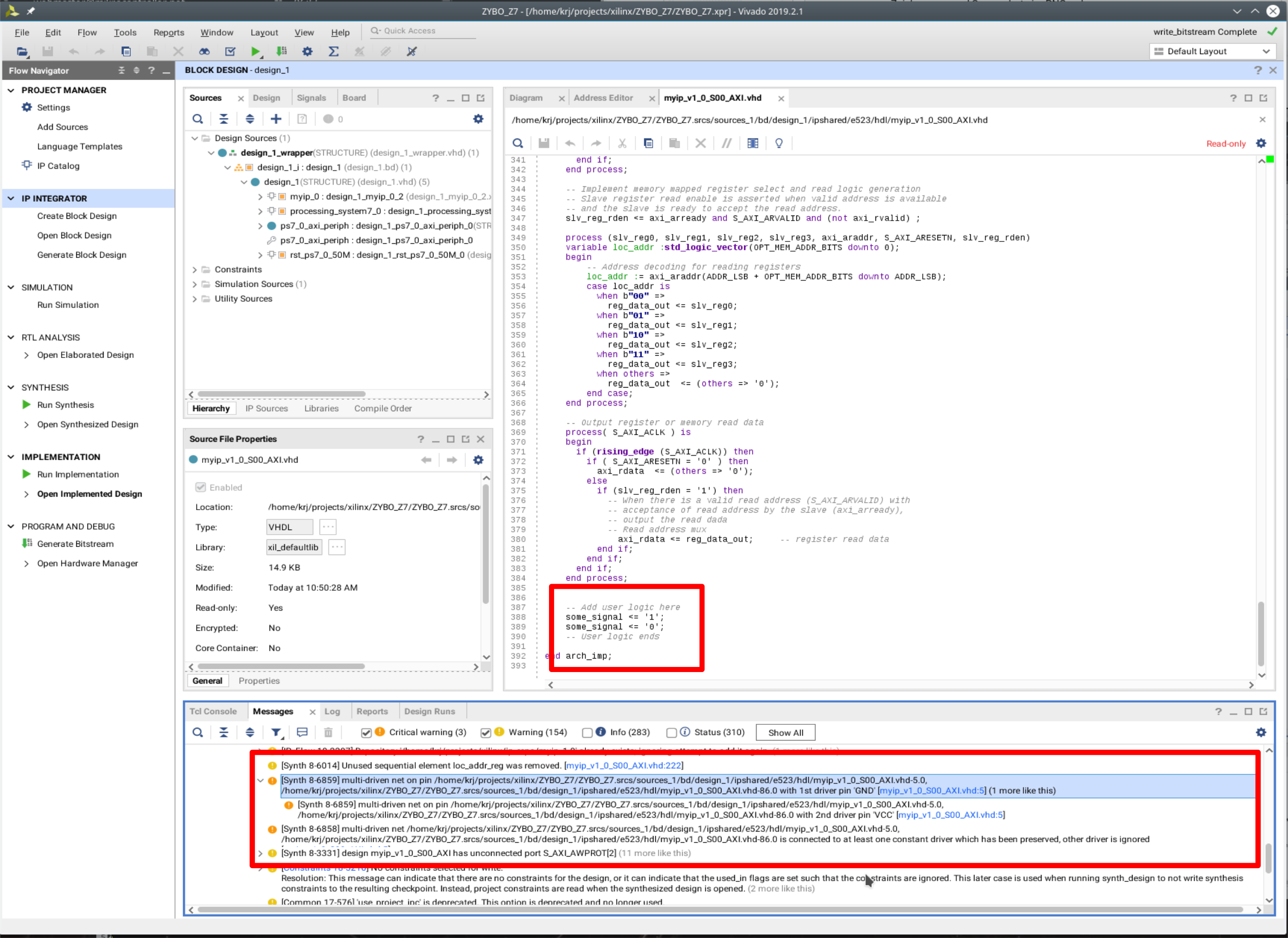Click the browse button next to xil_defaultlib Library
1288x938 pixels.
pos(337,548)
